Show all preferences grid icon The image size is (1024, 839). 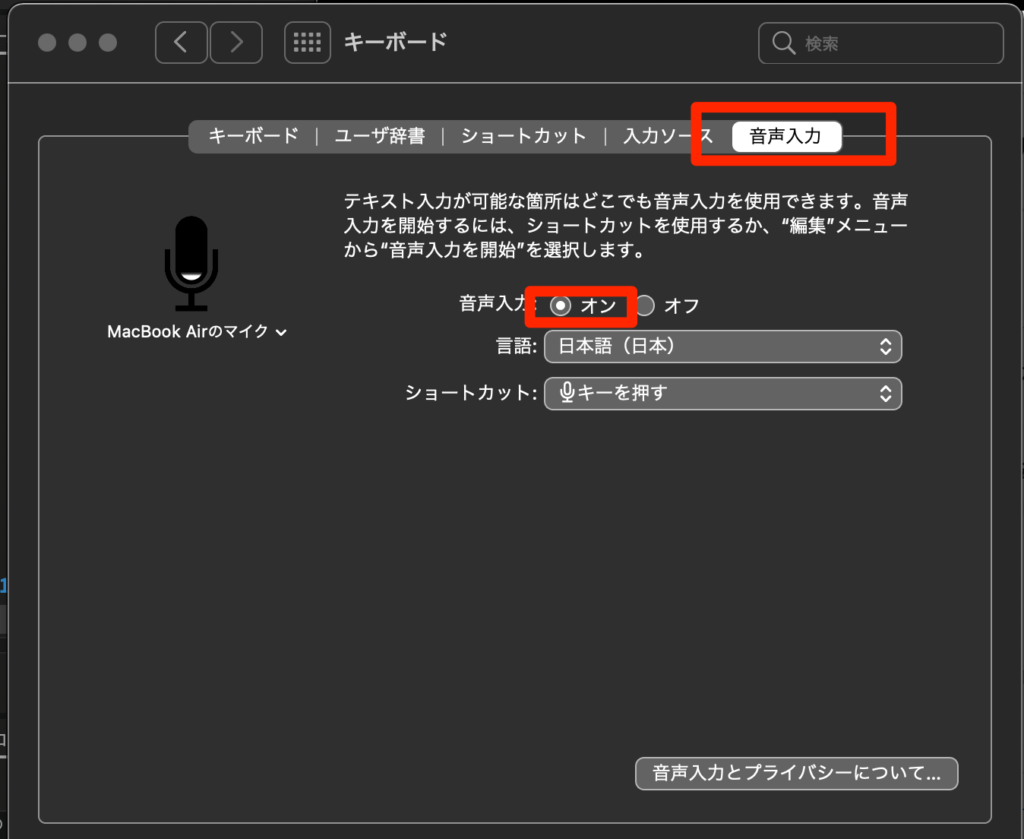307,42
